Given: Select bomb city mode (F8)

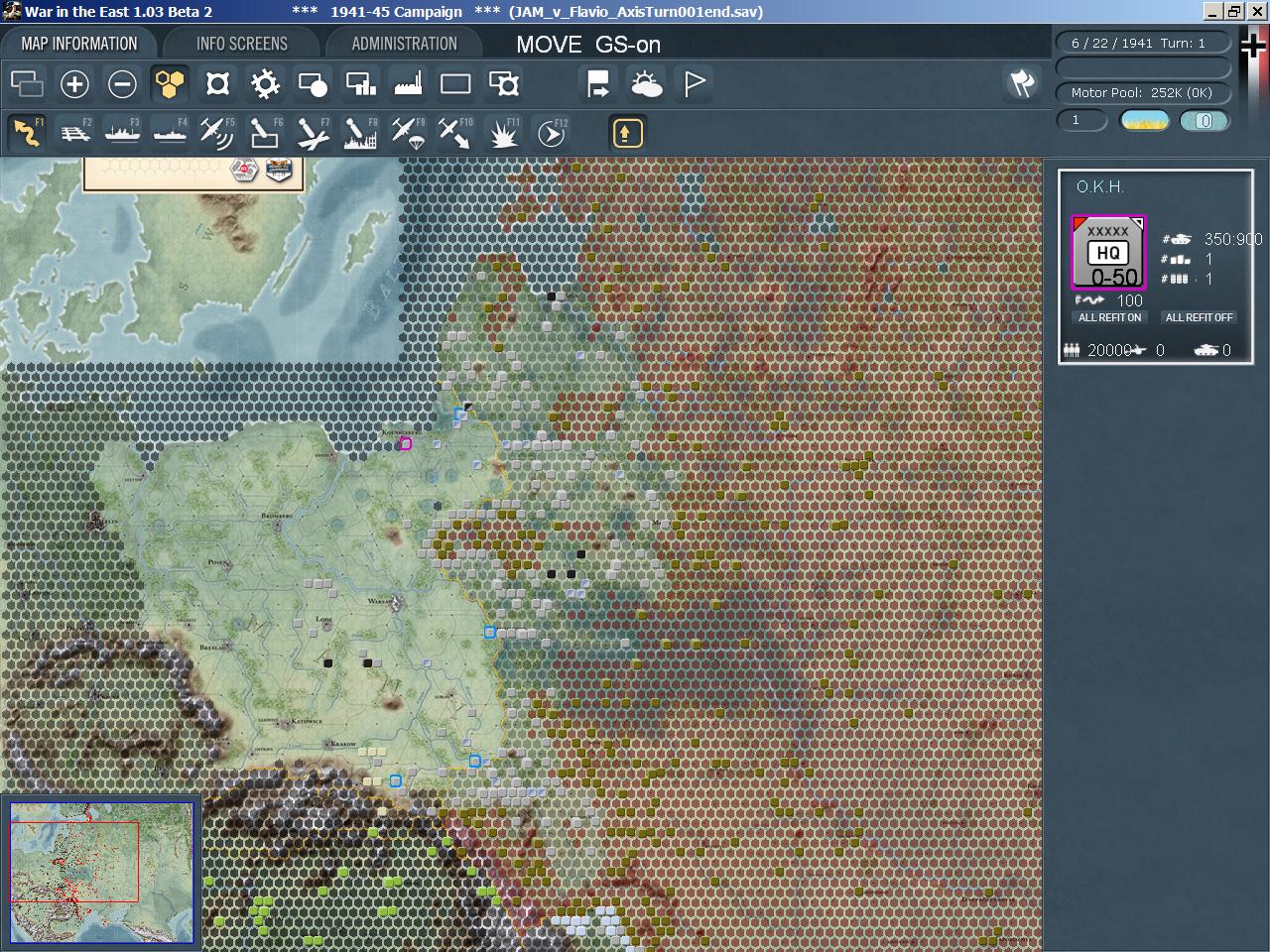Looking at the screenshot, I should (360, 133).
